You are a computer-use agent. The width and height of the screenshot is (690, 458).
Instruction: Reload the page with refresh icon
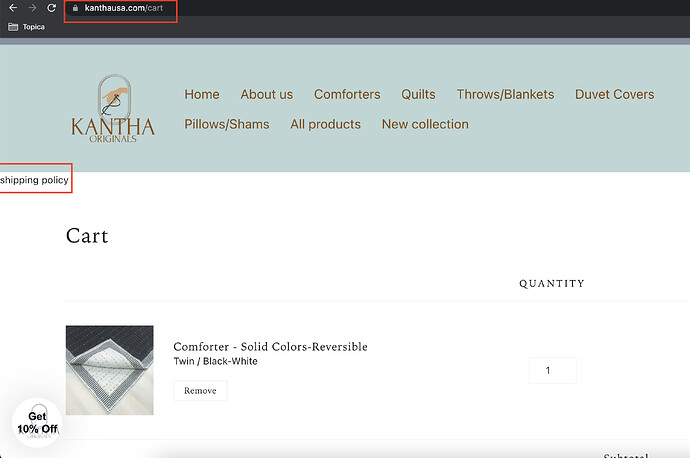tap(51, 8)
